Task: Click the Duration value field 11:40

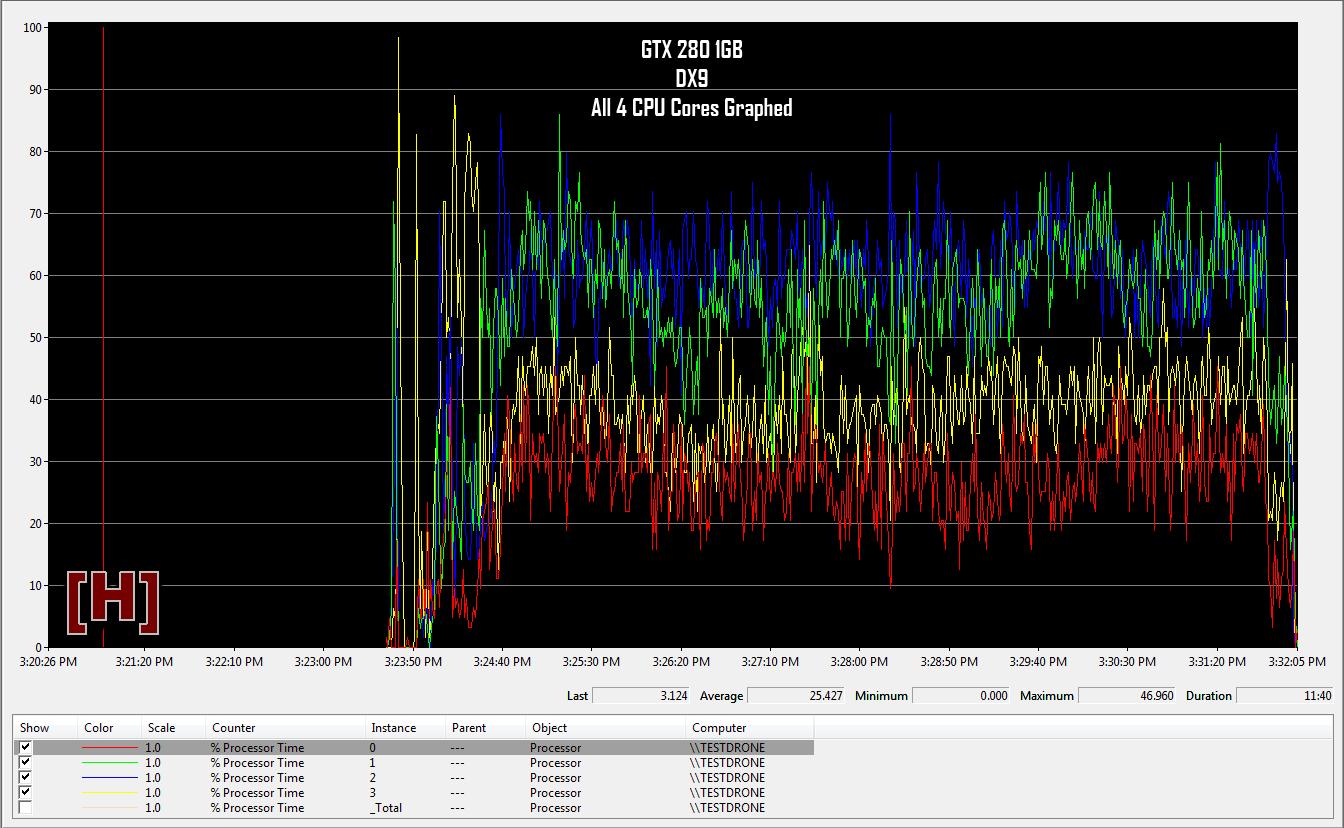Action: click(x=1285, y=695)
